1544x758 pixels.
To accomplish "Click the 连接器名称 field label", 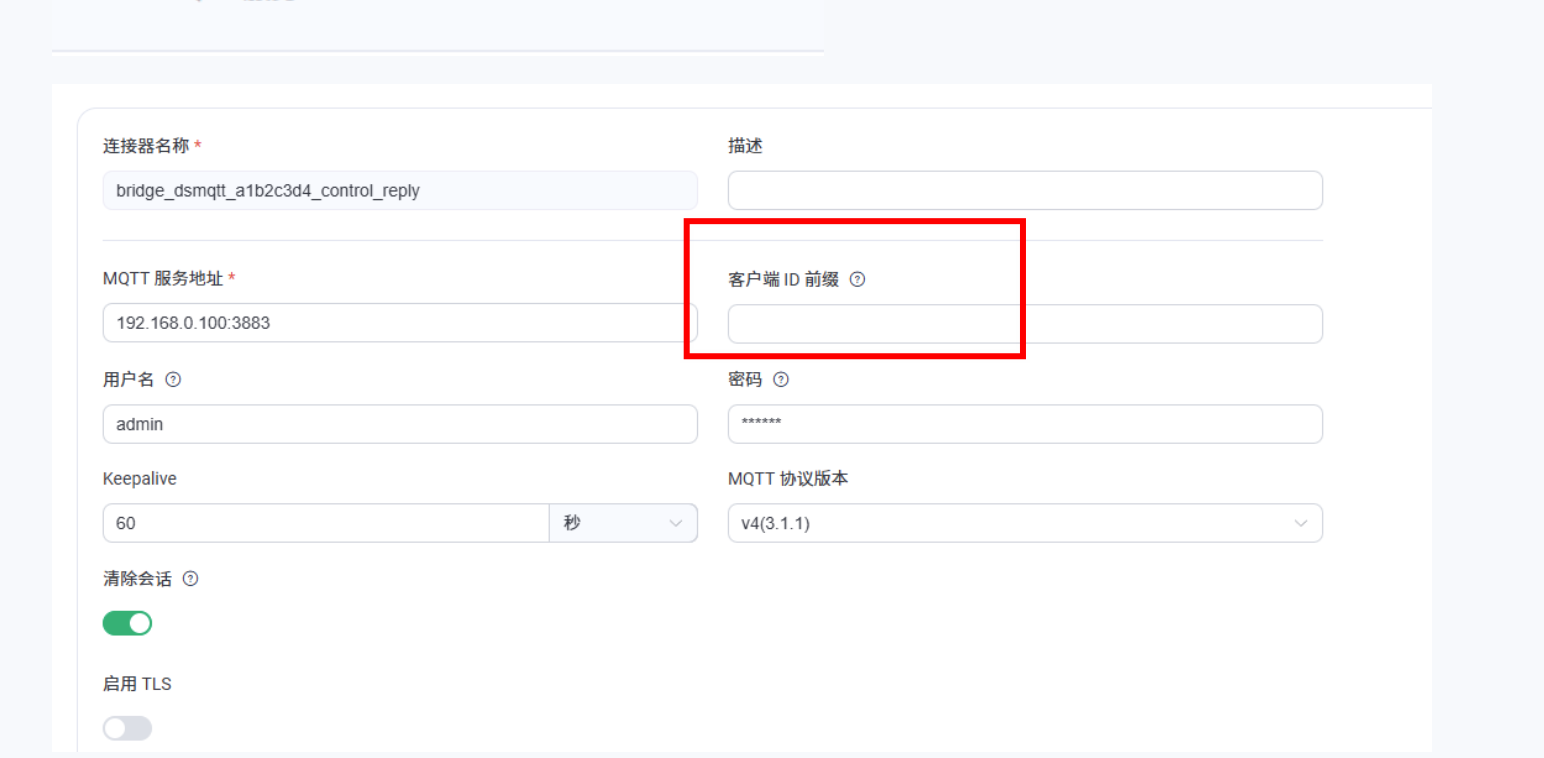I will click(146, 146).
